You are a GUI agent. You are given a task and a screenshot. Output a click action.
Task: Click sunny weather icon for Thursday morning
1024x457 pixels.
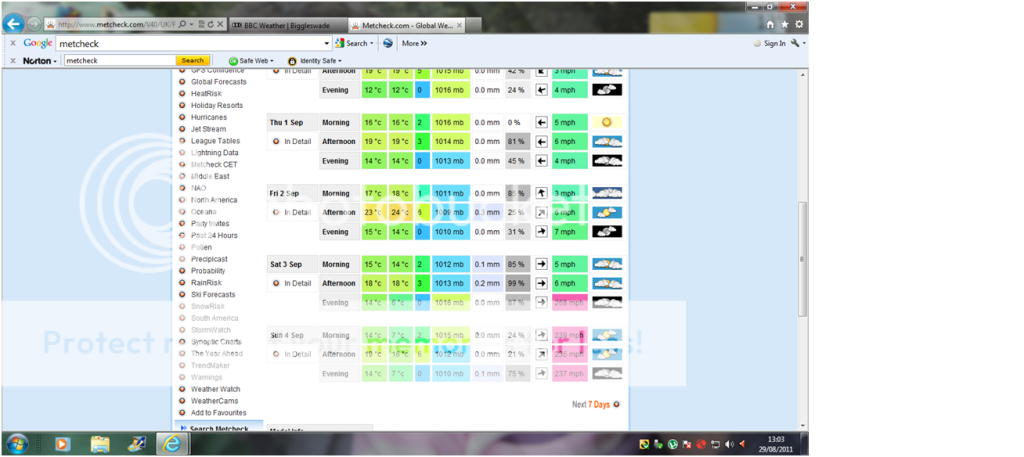(x=606, y=122)
